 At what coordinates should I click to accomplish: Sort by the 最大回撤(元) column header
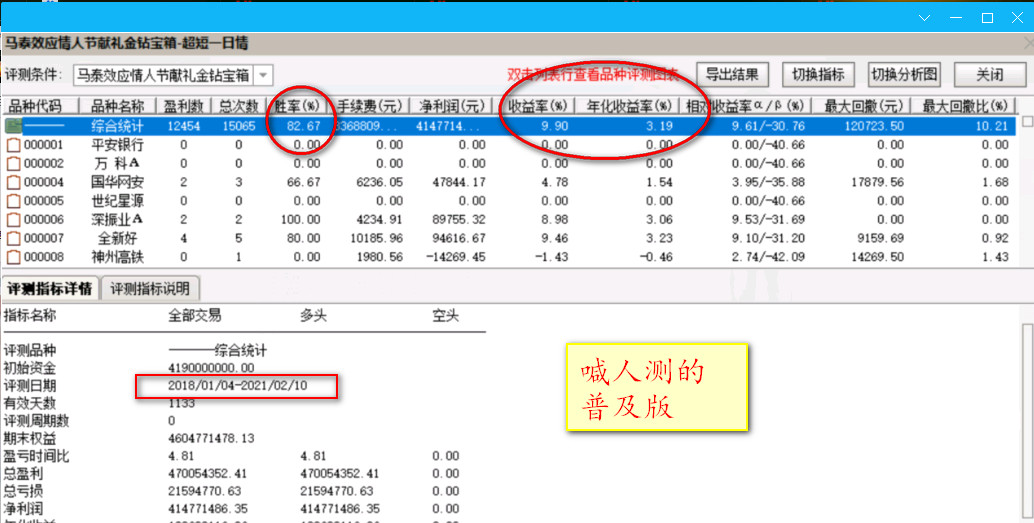click(861, 106)
